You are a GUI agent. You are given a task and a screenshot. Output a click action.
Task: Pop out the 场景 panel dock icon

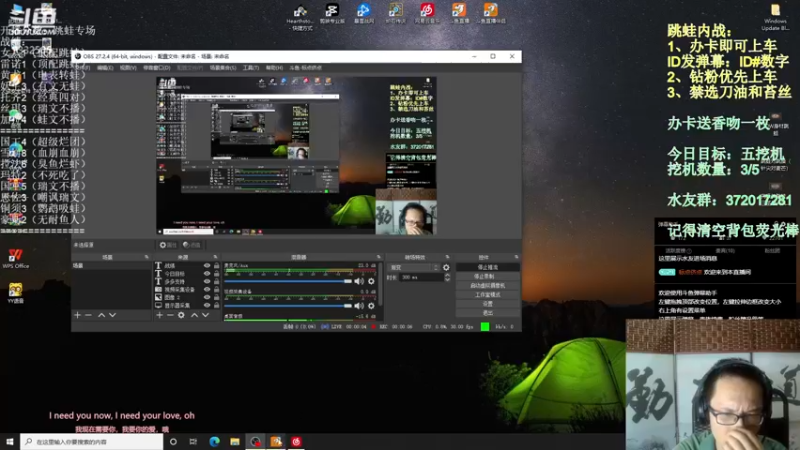[x=147, y=257]
